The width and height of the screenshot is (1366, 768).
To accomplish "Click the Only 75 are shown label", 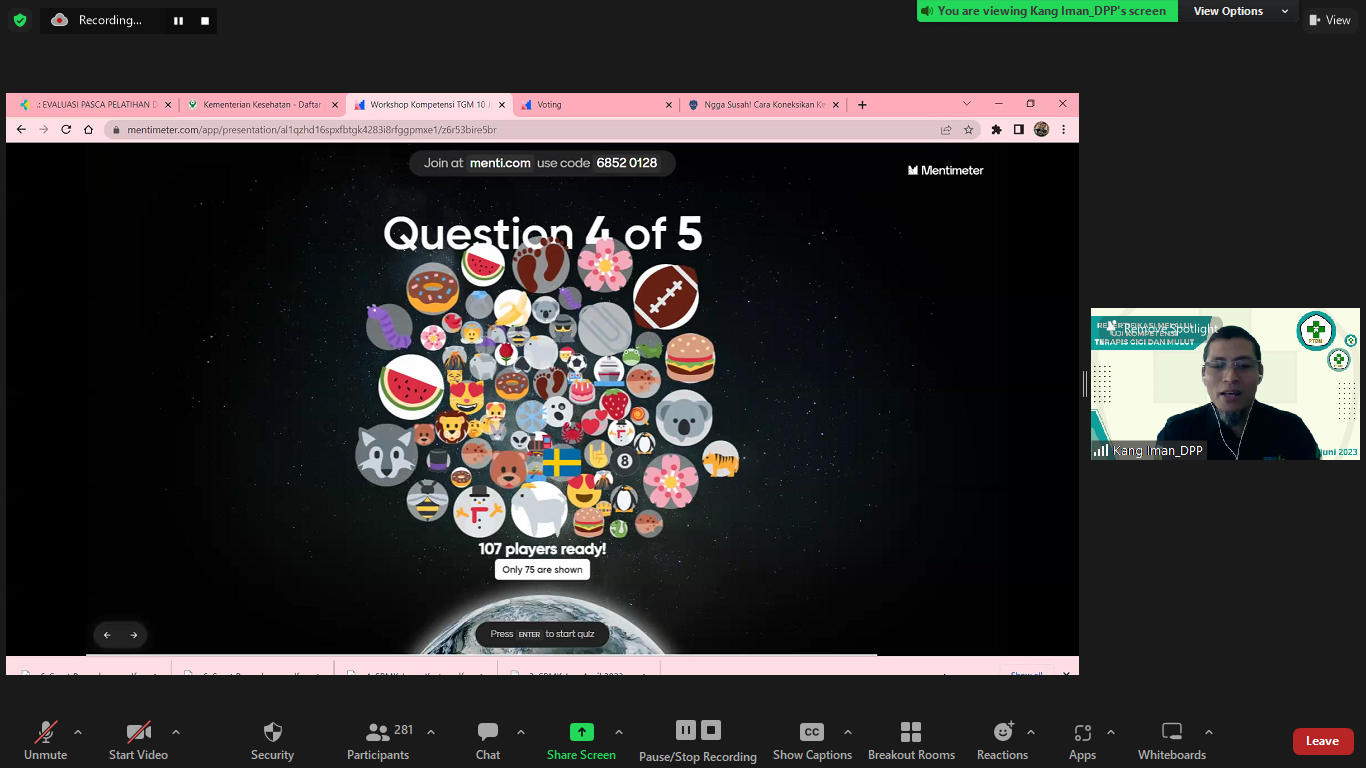I will tap(542, 569).
